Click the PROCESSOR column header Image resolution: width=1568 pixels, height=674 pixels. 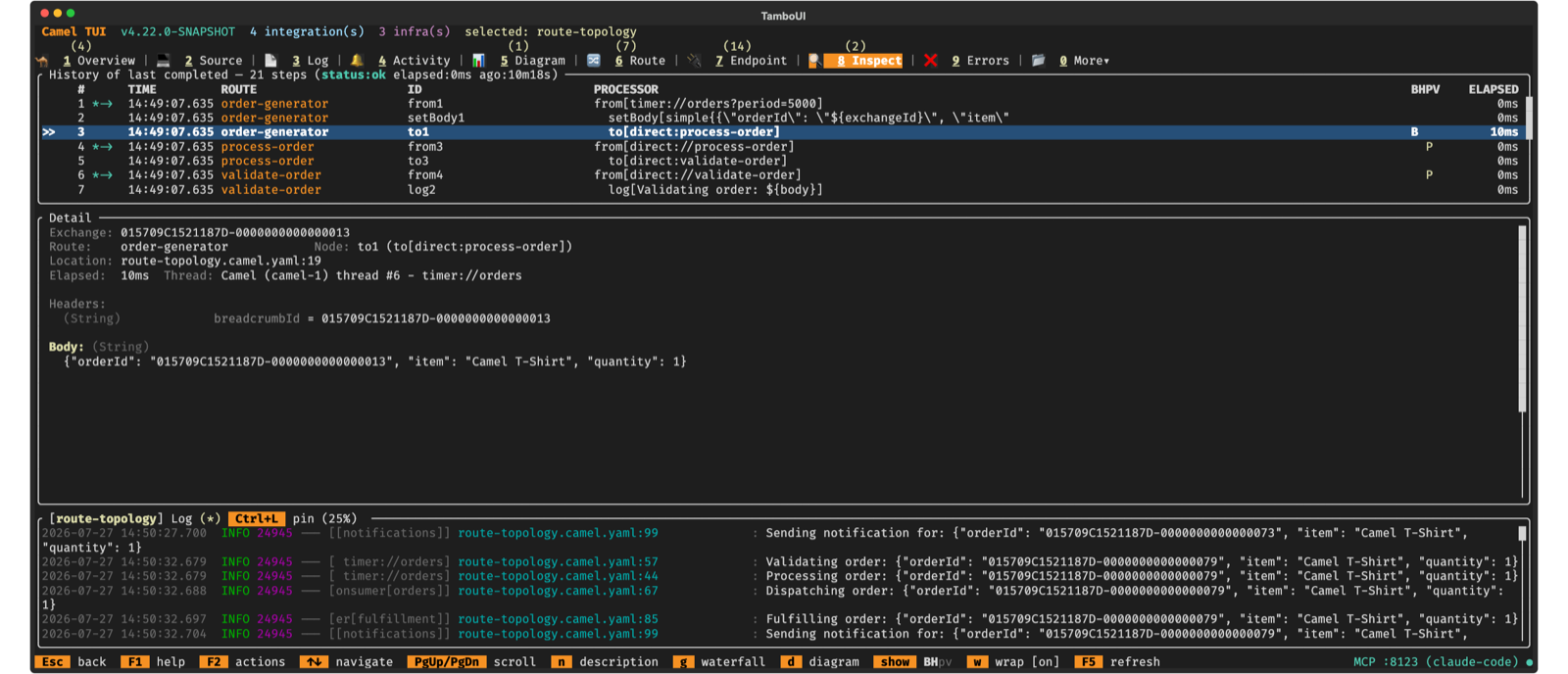point(626,89)
